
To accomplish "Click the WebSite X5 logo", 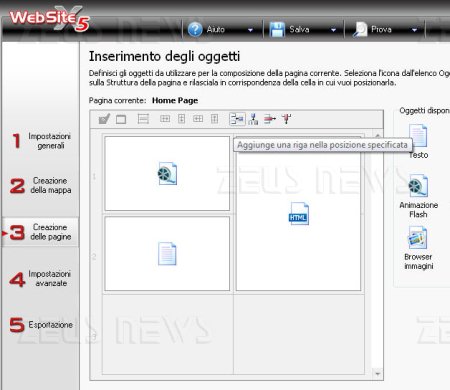I will click(x=49, y=19).
